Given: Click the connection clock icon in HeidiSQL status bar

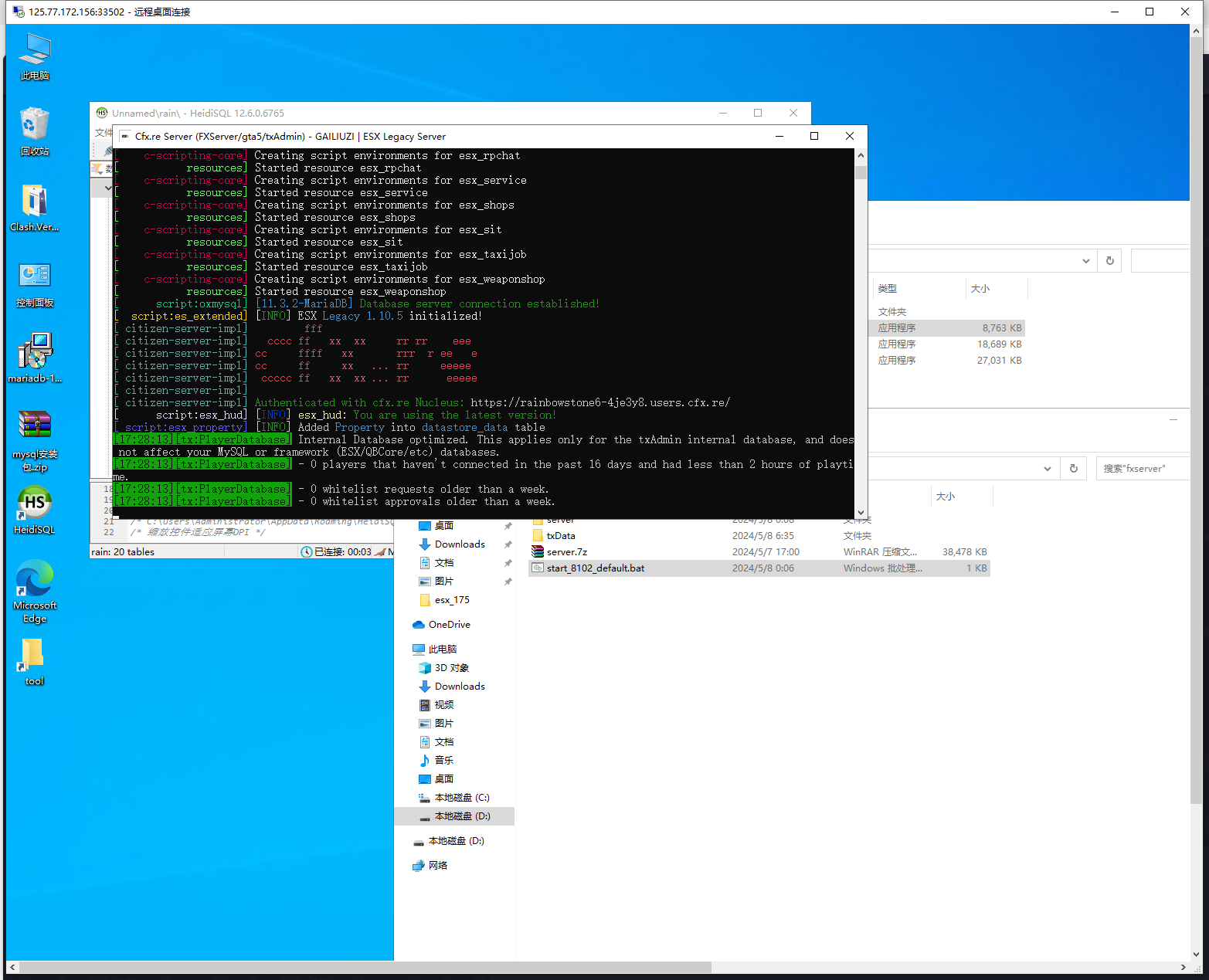Looking at the screenshot, I should [x=307, y=551].
